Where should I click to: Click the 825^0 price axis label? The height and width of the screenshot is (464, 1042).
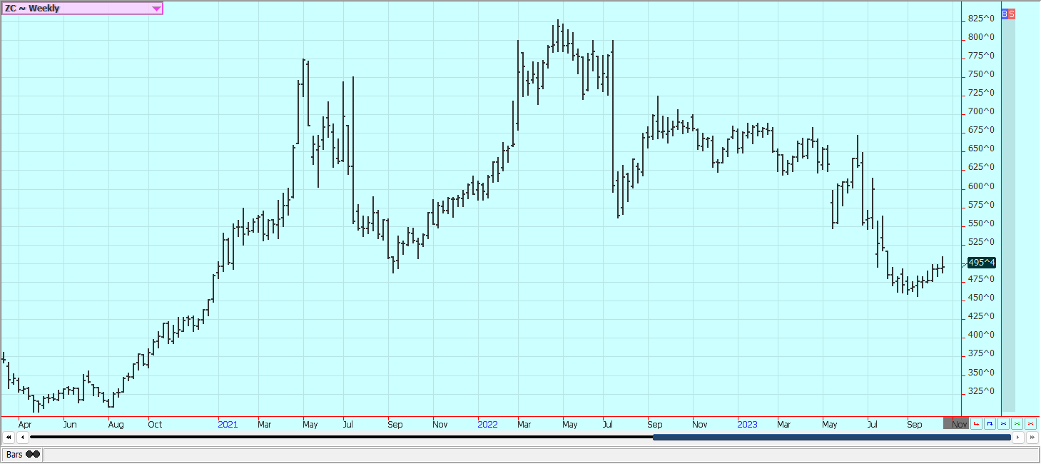[981, 19]
